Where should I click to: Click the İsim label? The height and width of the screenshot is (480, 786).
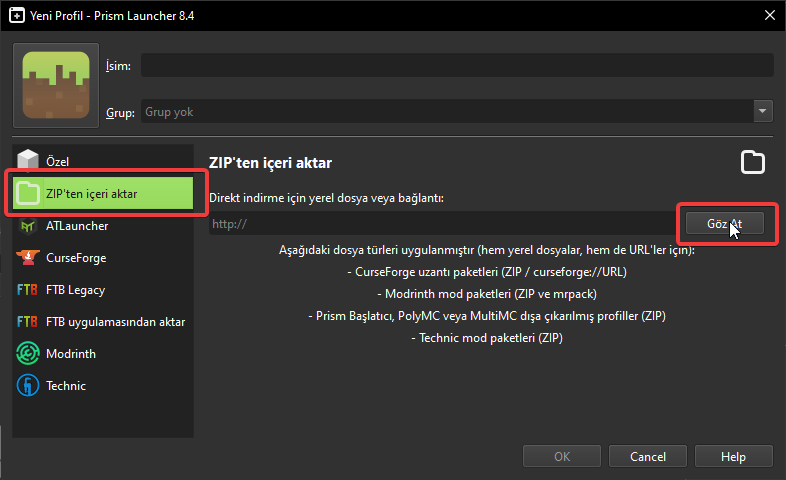tap(118, 66)
